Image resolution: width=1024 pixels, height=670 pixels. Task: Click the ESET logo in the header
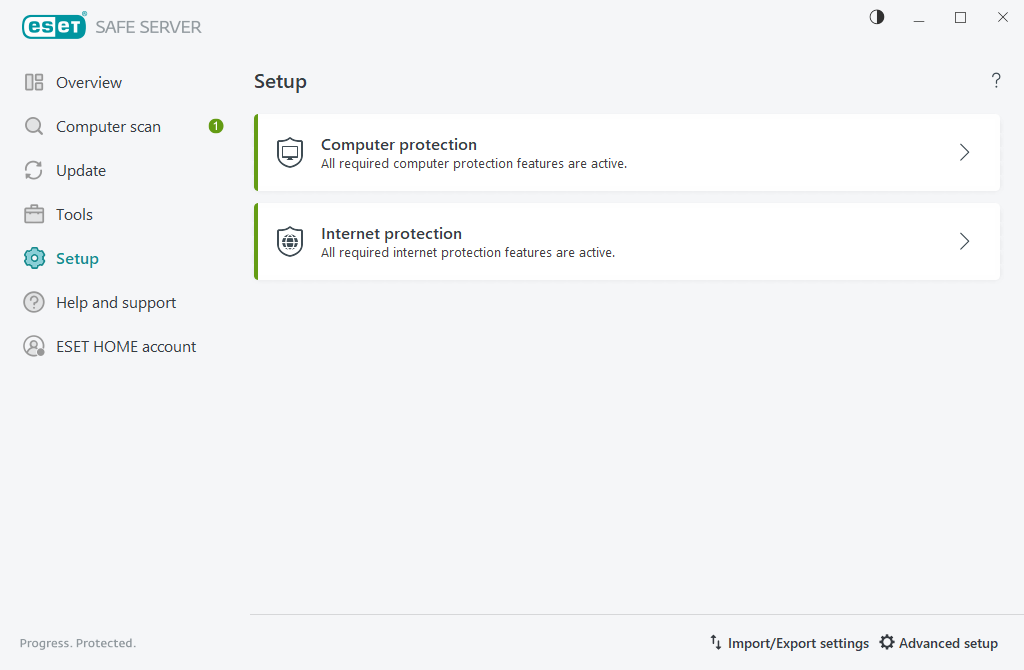tap(54, 27)
